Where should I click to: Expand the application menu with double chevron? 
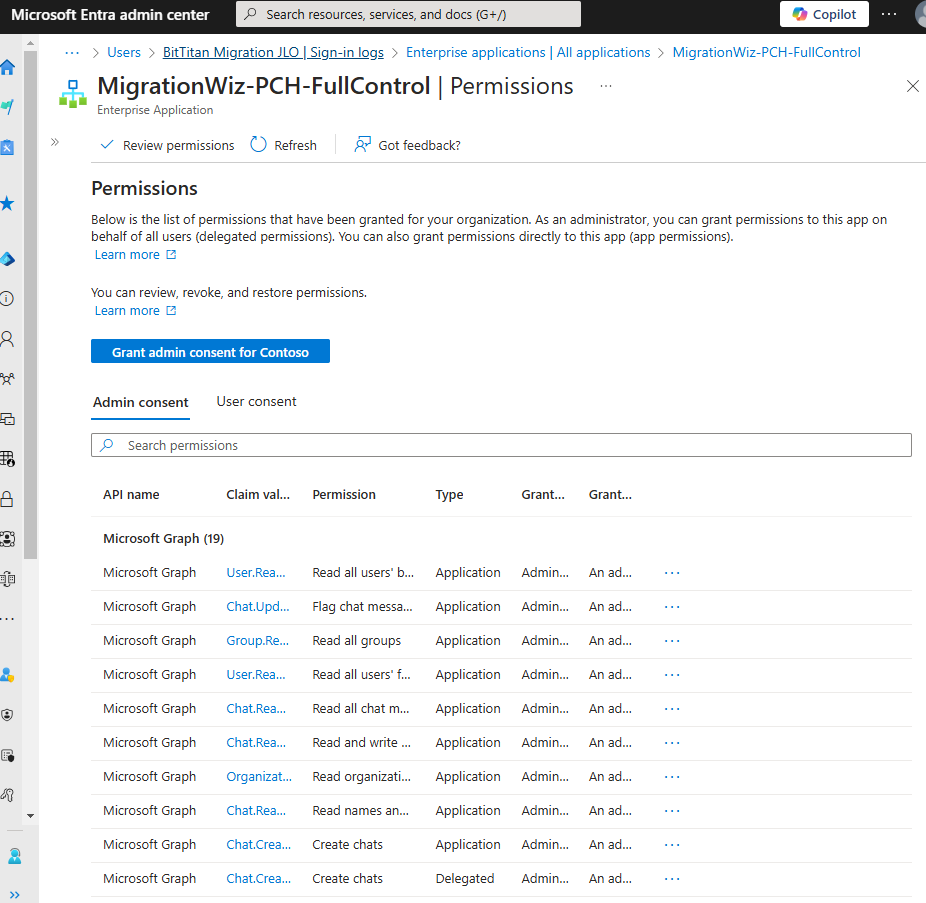[55, 142]
